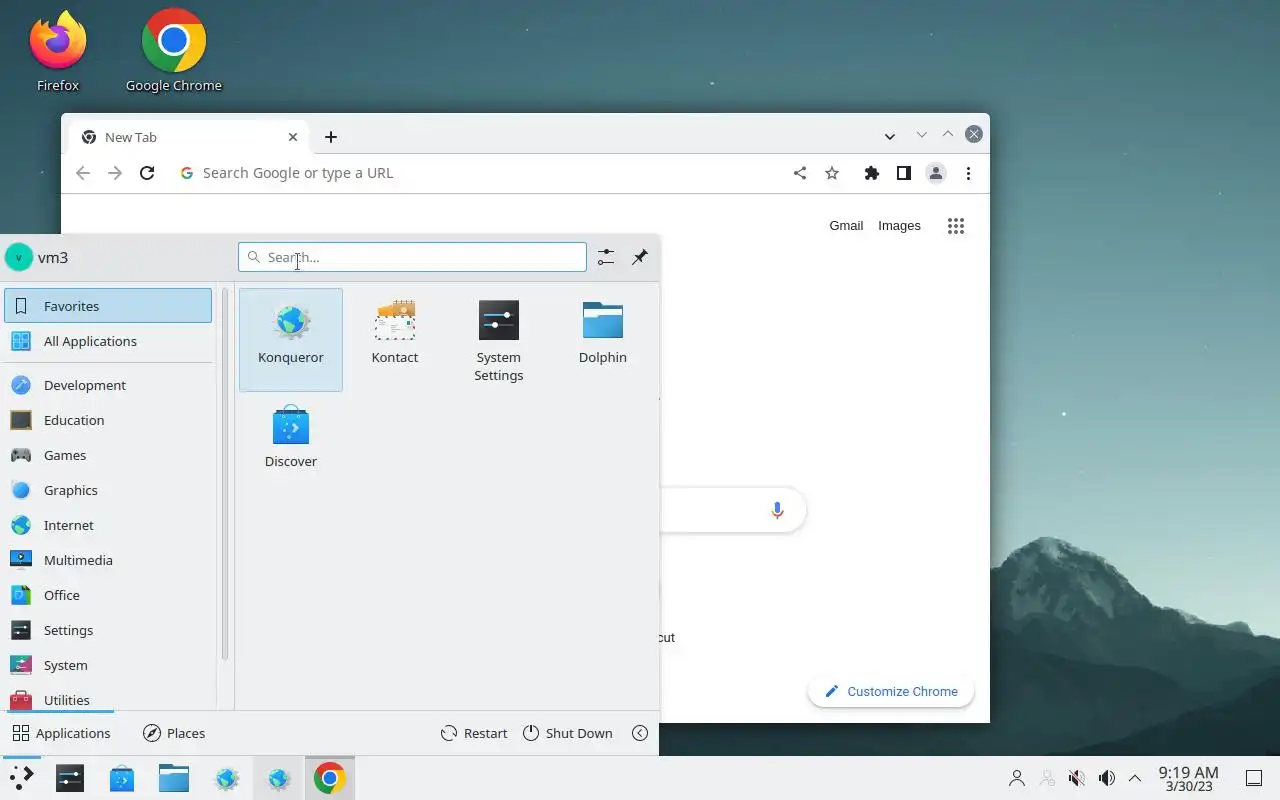Click Chrome back navigation arrow

pyautogui.click(x=83, y=173)
